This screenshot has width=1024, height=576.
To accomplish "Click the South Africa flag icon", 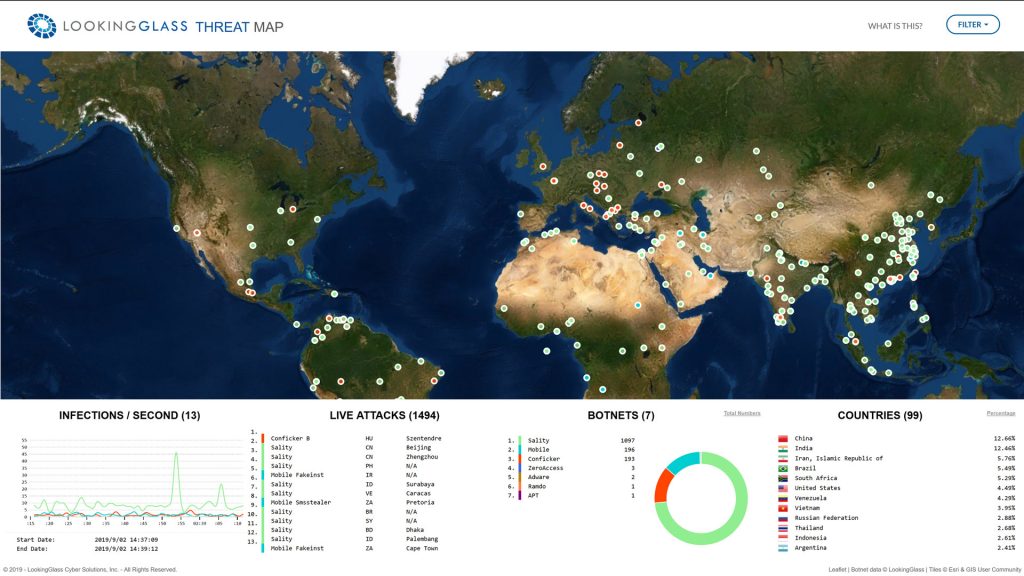I will 783,478.
